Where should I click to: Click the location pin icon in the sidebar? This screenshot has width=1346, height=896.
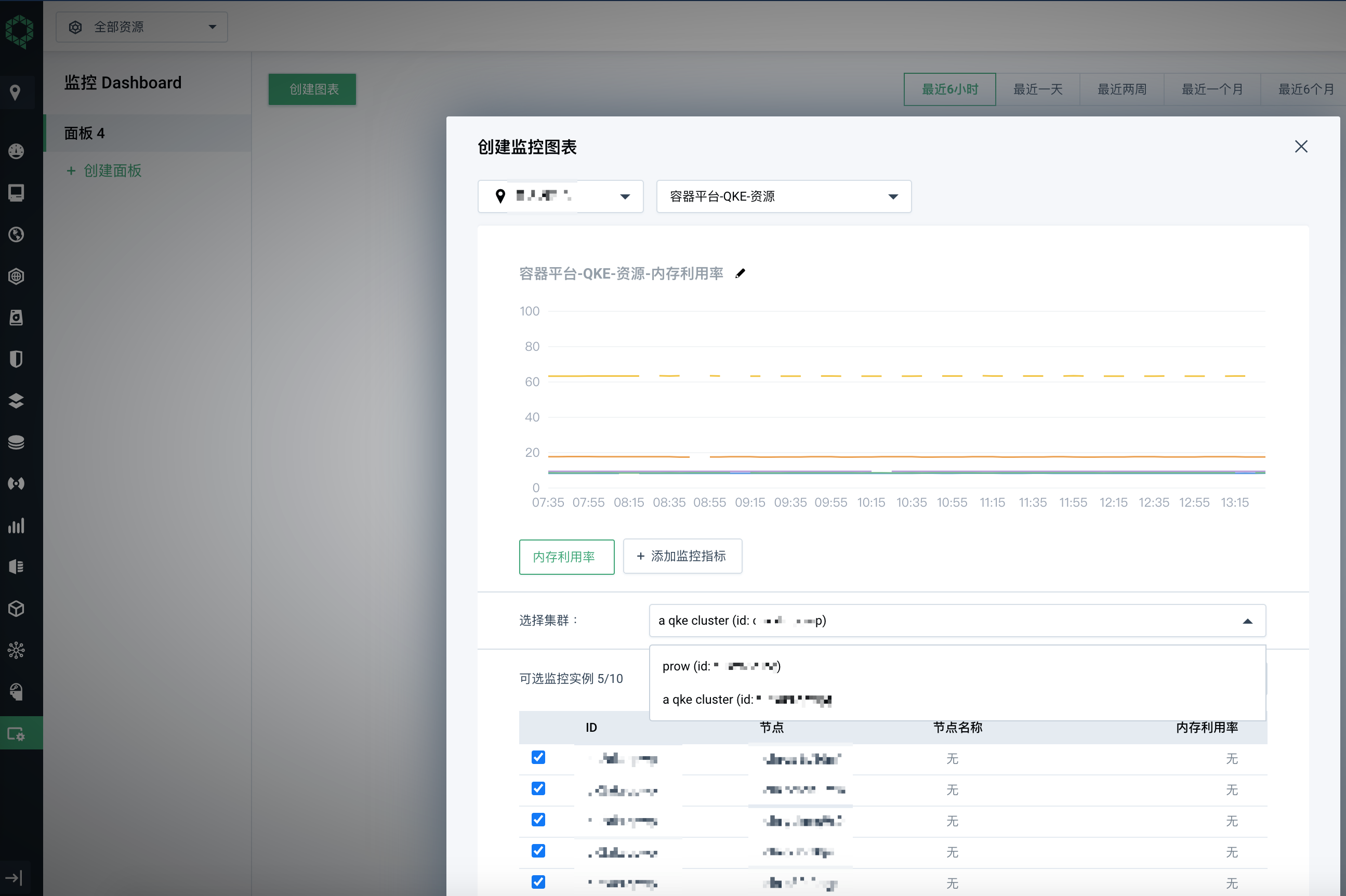(x=16, y=92)
